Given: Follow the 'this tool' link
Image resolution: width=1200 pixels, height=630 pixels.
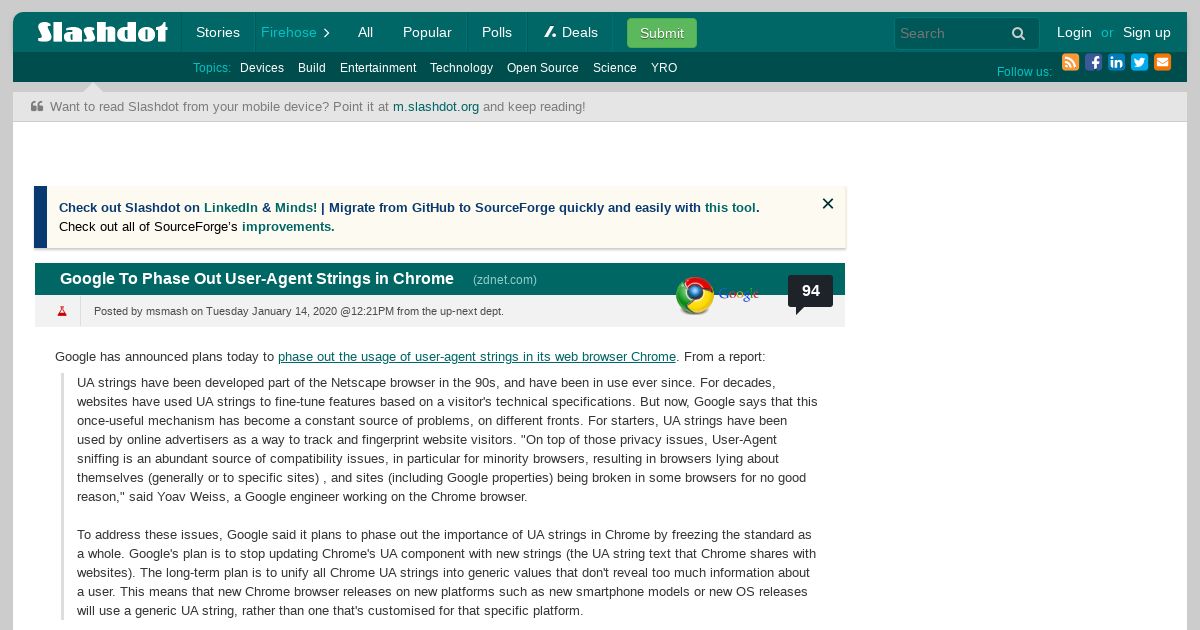Looking at the screenshot, I should point(730,208).
